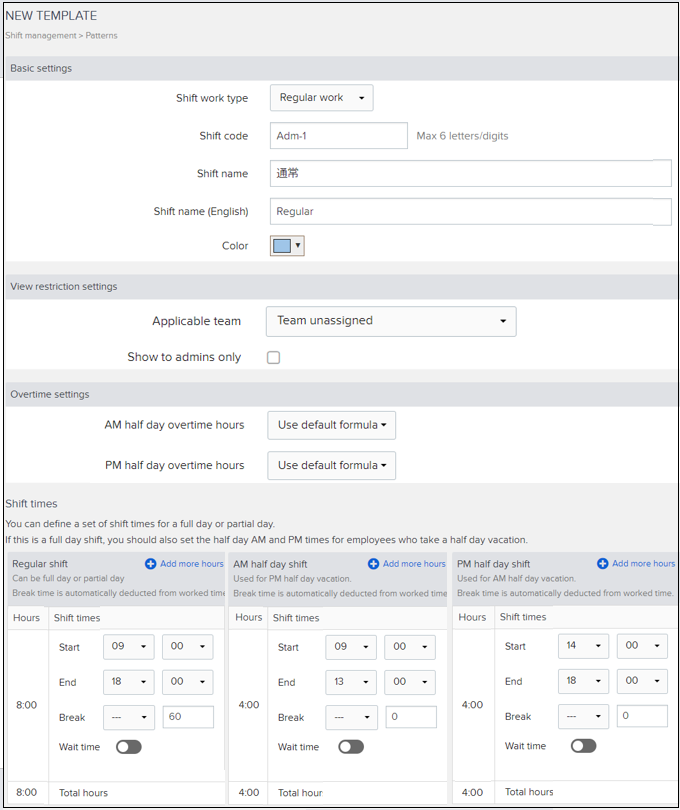This screenshot has width=680, height=810.
Task: Enable the Show to admins only checkbox
Action: point(273,357)
